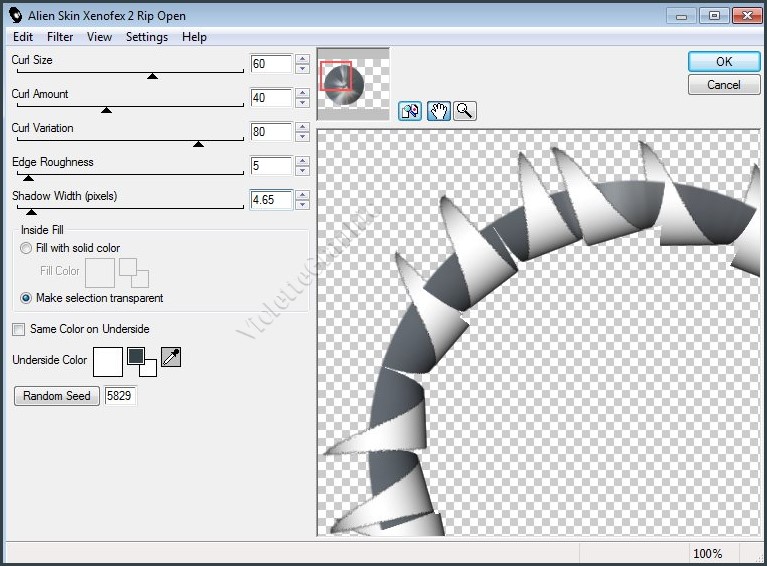Click the OK button
This screenshot has width=767, height=566.
point(723,61)
